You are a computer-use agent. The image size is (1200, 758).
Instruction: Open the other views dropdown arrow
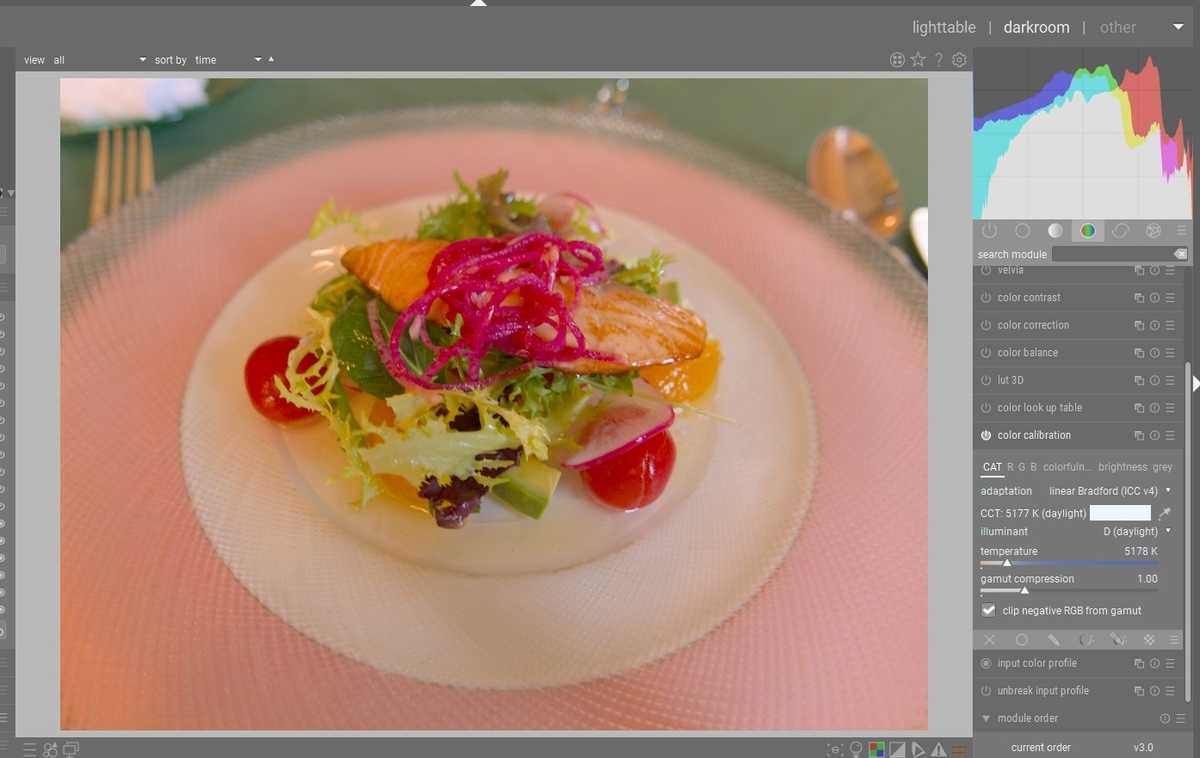coord(1178,27)
